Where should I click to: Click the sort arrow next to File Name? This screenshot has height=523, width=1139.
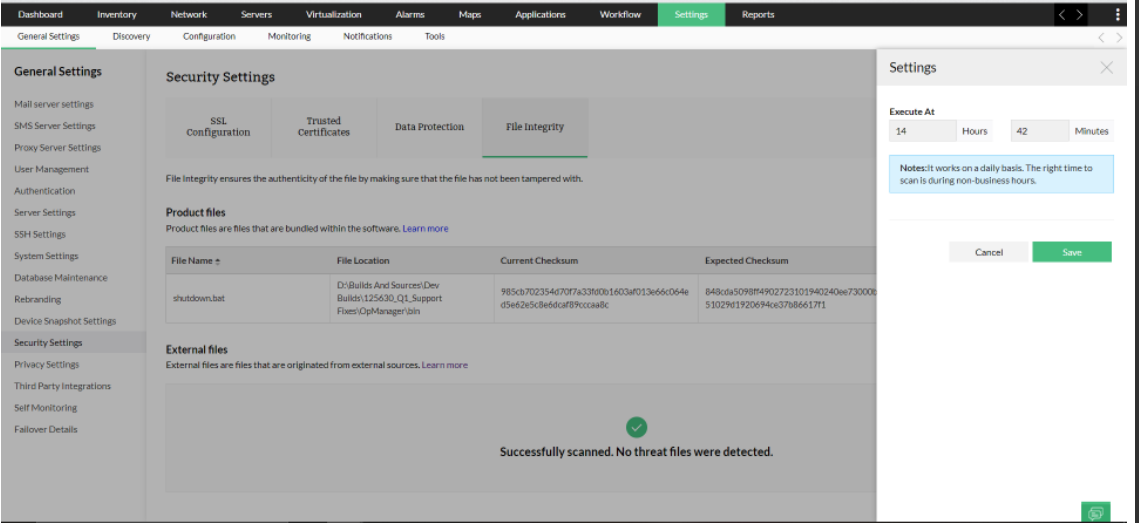pos(218,261)
